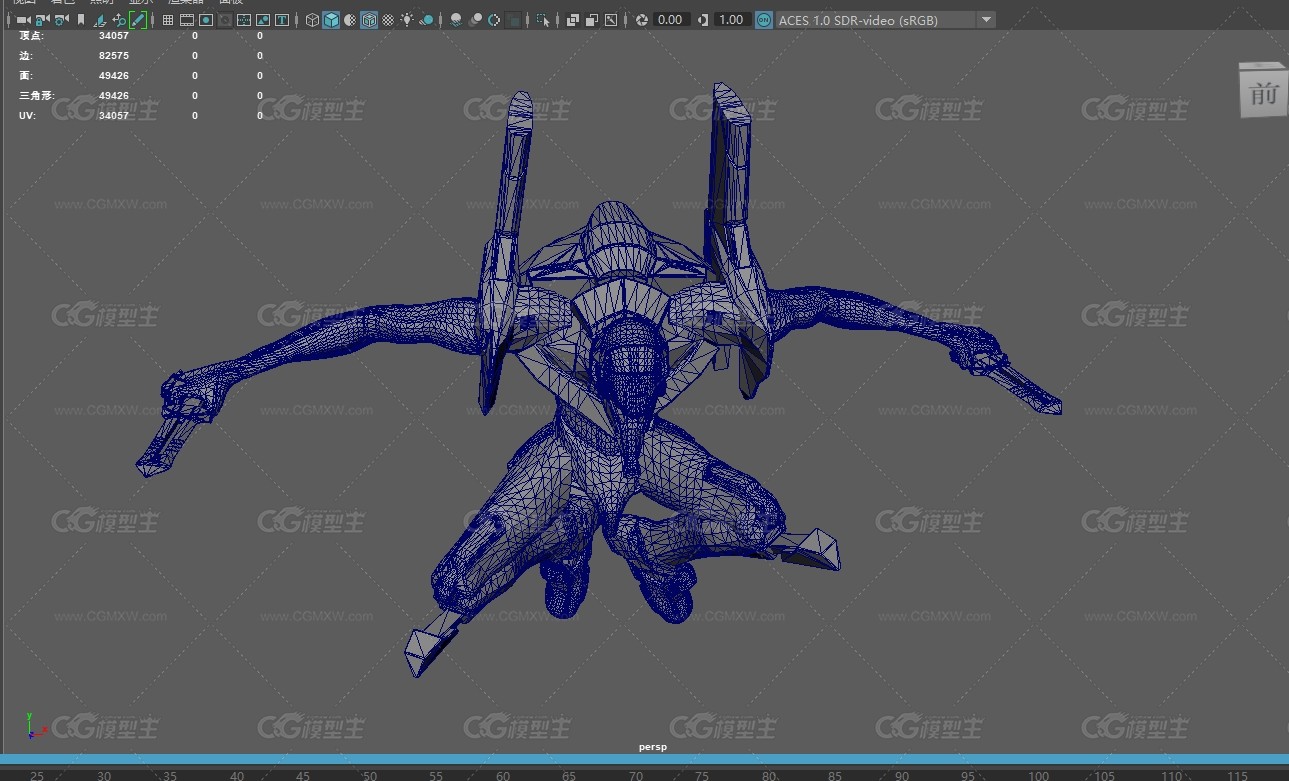
Task: Switch to Smooth Shade All mode
Action: (331, 20)
